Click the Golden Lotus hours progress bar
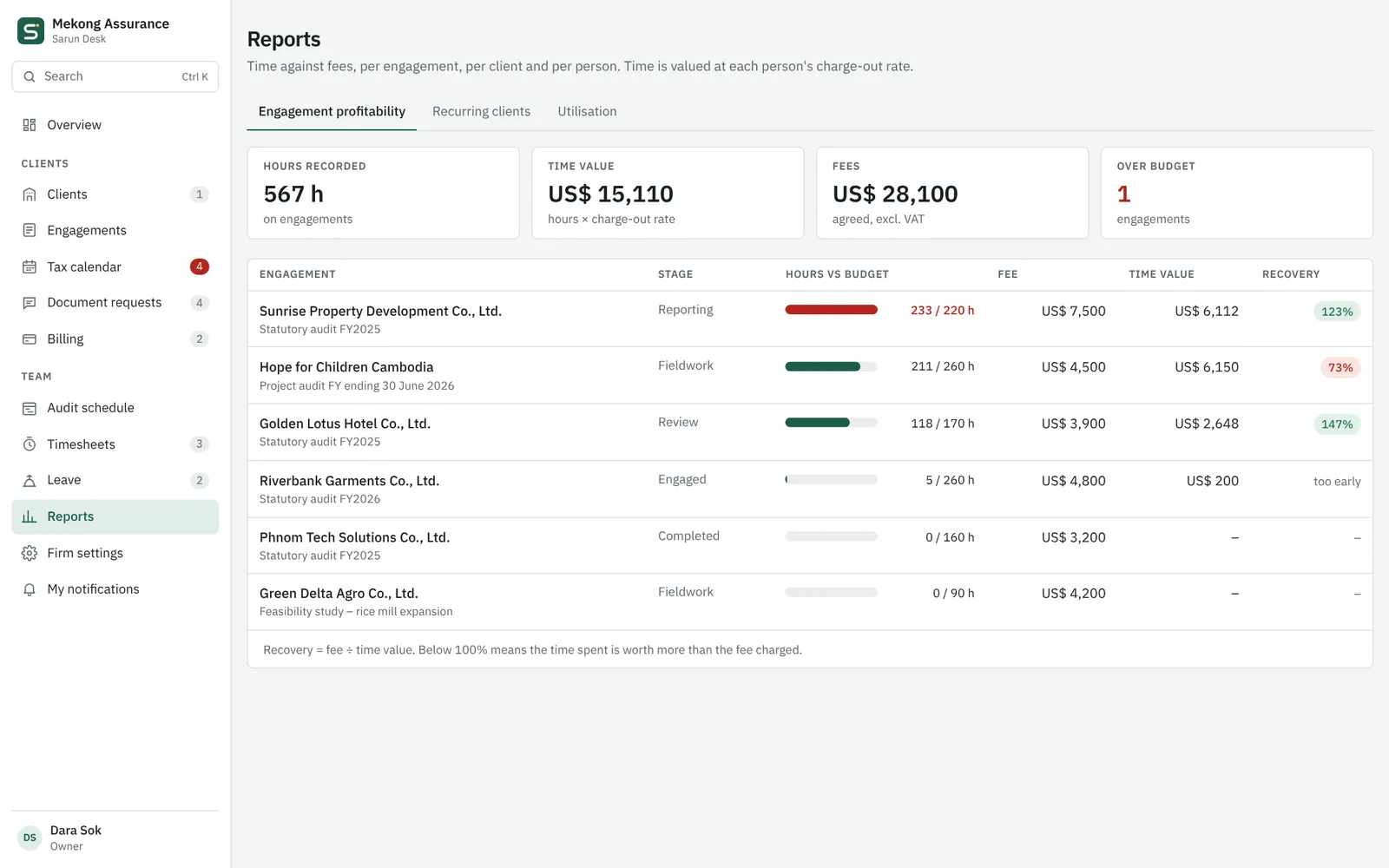The image size is (1389, 868). [x=831, y=423]
